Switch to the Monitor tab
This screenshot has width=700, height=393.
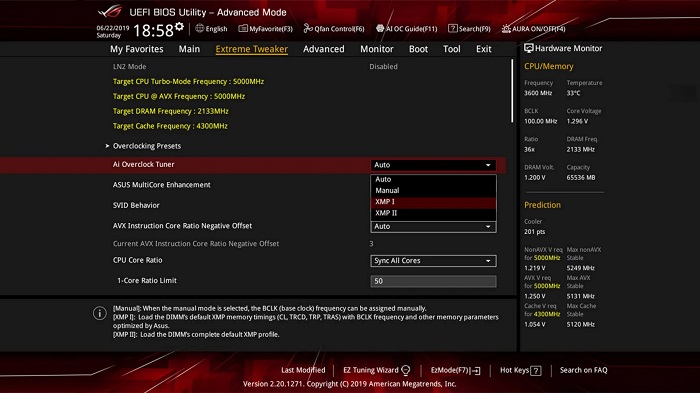pos(377,49)
